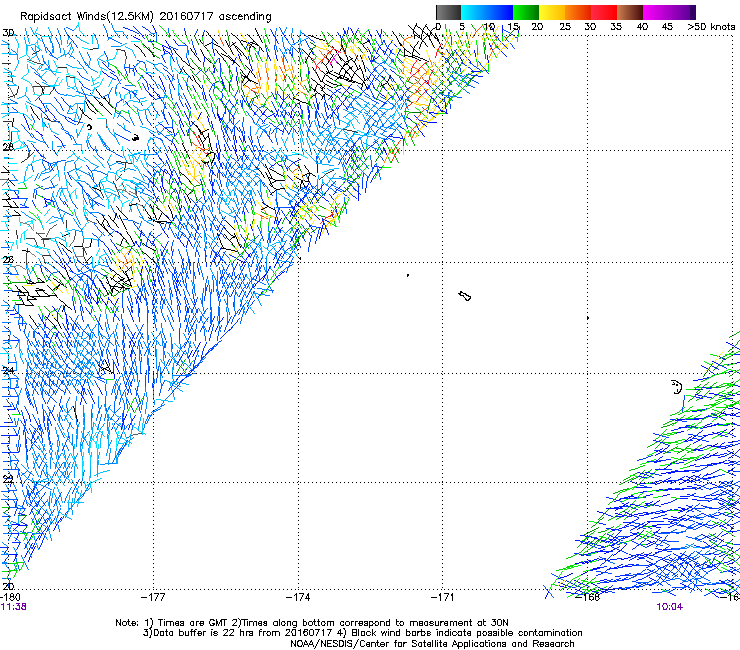Click the green 15-20 knots color swatch
Screen dimensions: 740x650
[526, 12]
